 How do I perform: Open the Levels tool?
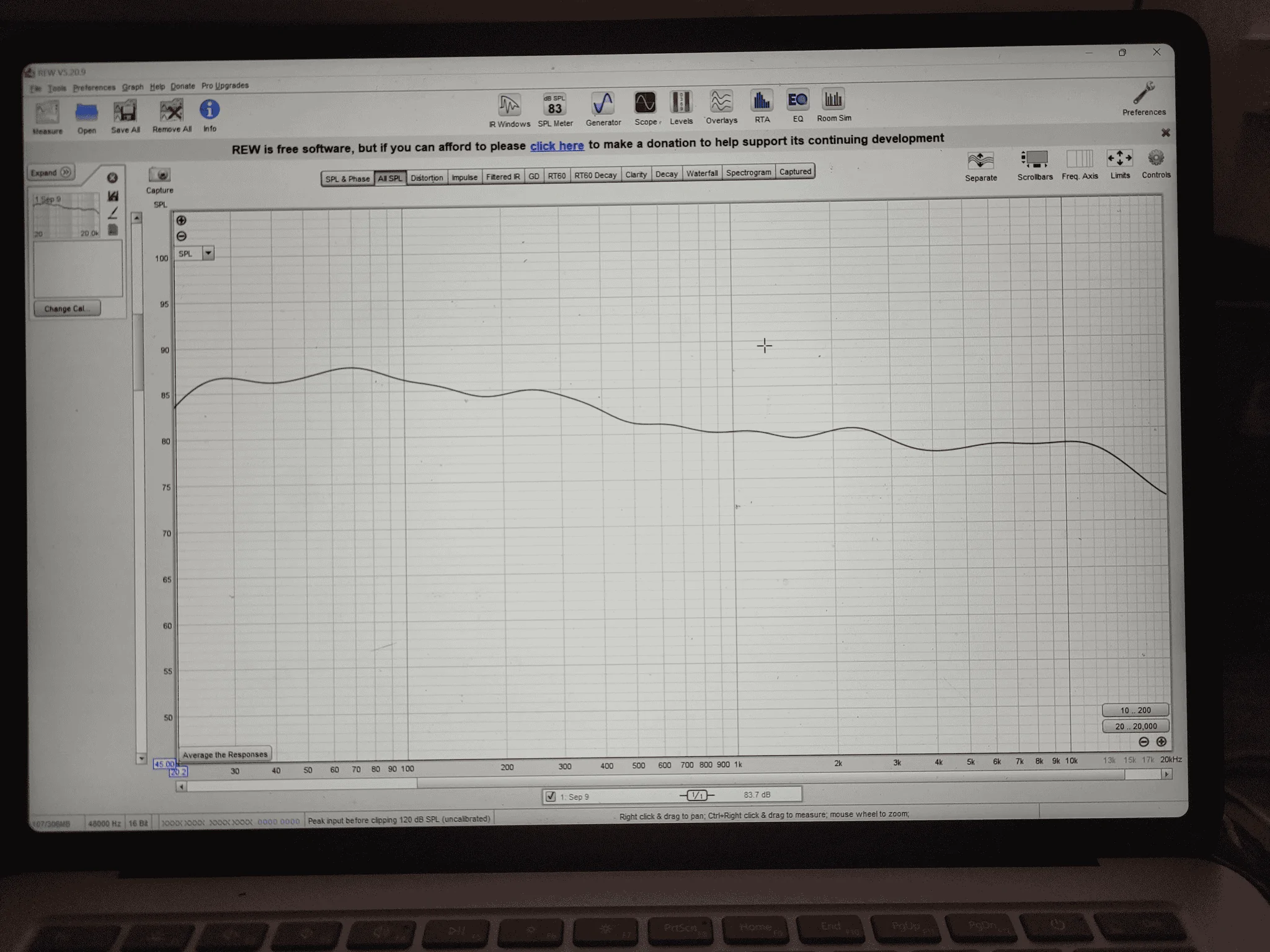[681, 107]
